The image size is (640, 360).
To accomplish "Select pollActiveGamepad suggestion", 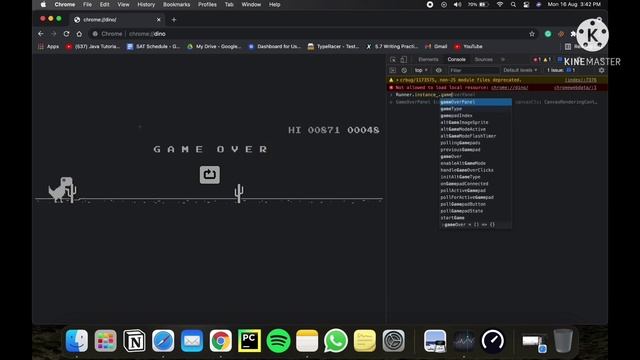I will 476,191.
